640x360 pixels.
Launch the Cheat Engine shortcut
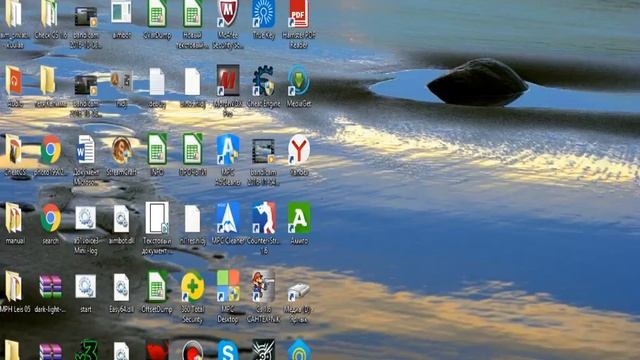263,80
